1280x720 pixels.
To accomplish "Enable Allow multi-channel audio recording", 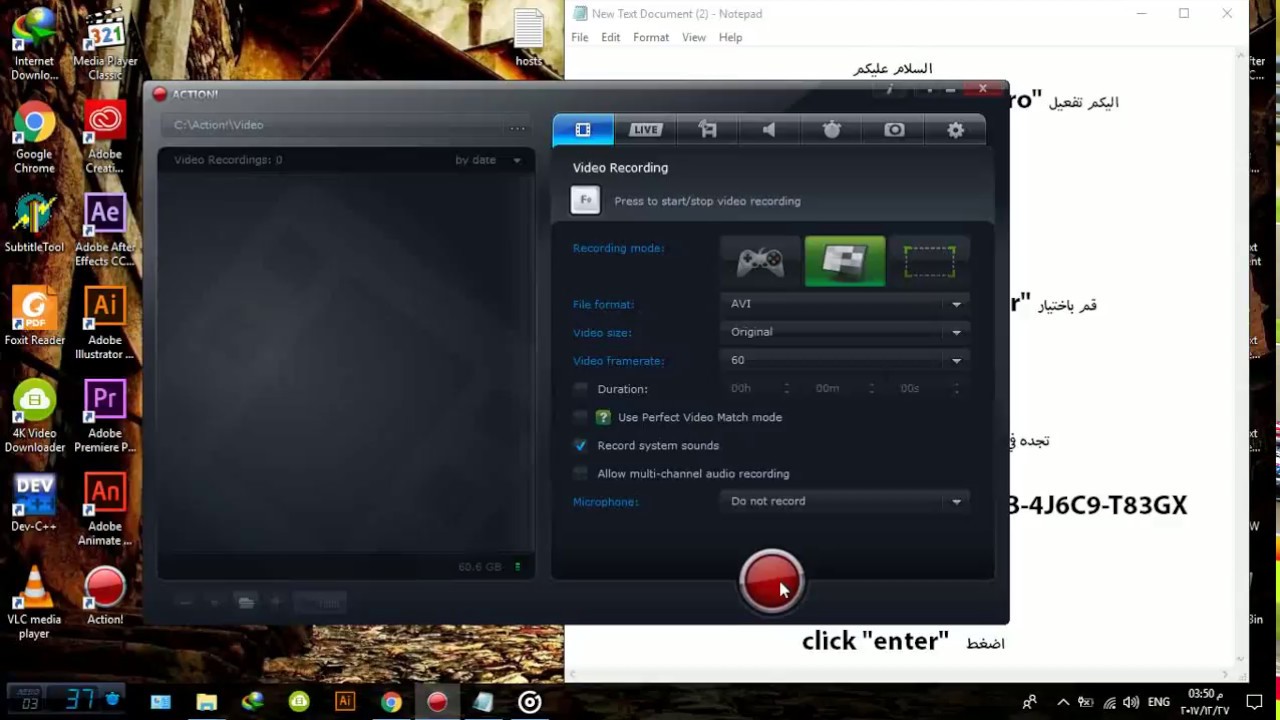I will pos(580,473).
